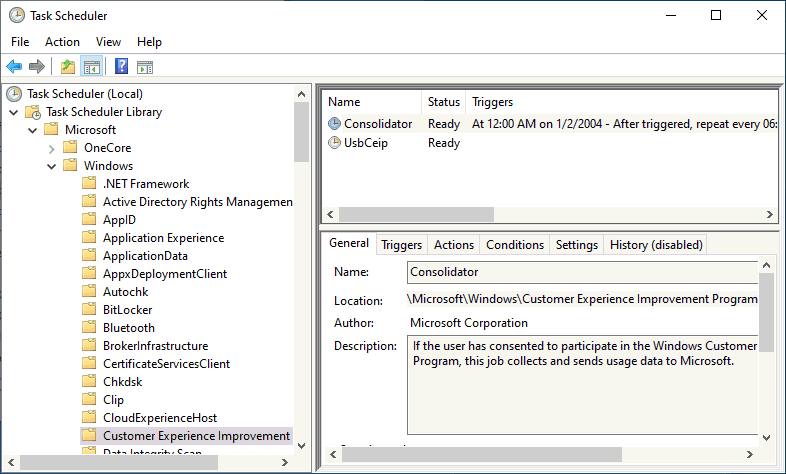Click the Task Scheduler (Local) clock icon
Viewport: 786px width, 474px height.
pos(14,94)
